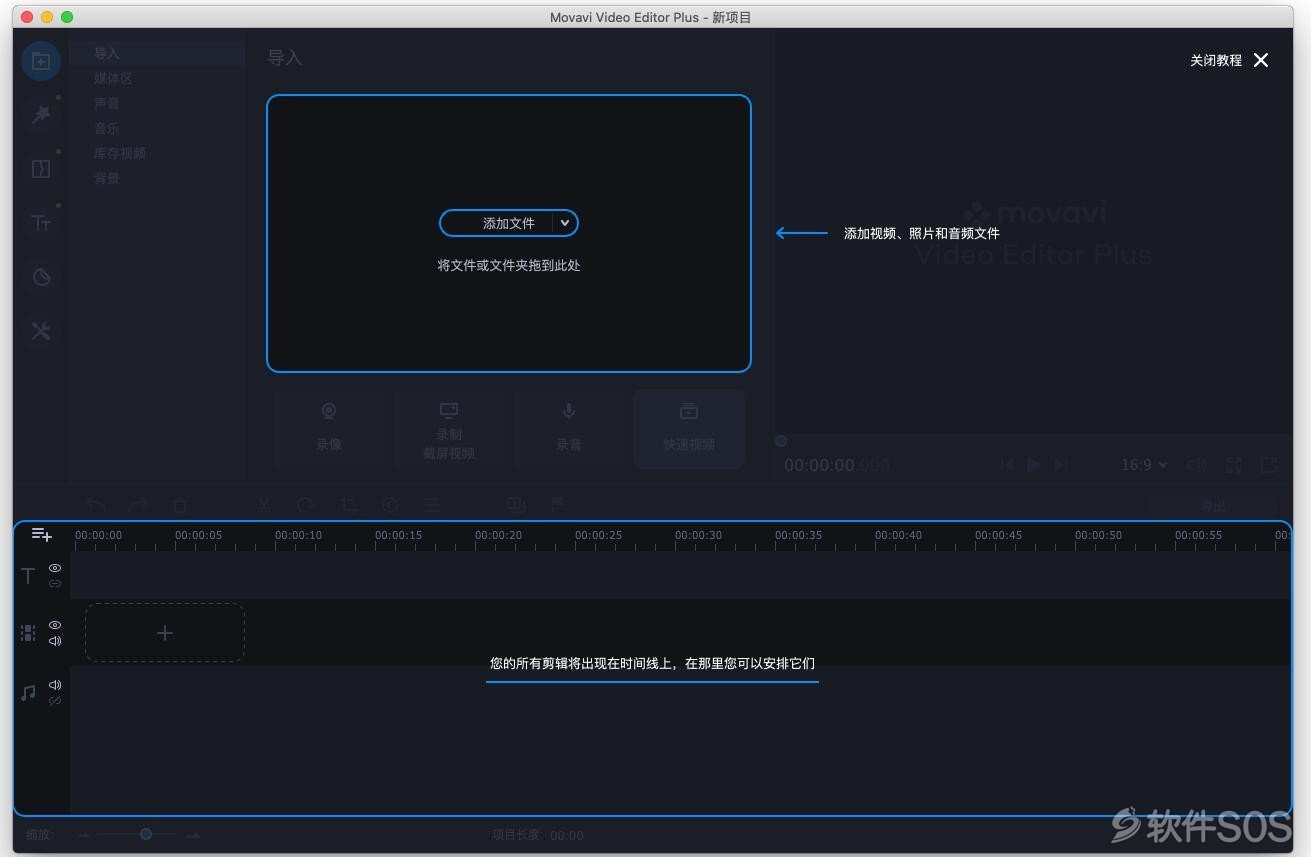1311x857 pixels.
Task: Click the zoom in icon beside slider
Action: click(x=193, y=835)
